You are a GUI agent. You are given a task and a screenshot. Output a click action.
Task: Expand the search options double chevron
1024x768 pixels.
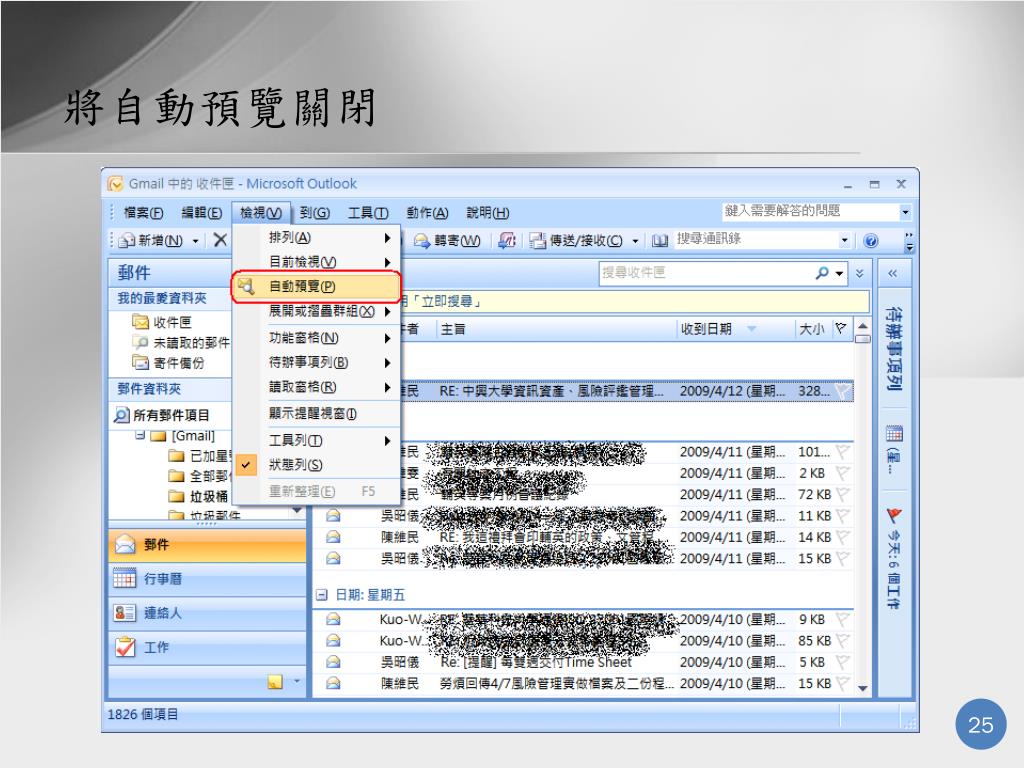click(x=859, y=273)
